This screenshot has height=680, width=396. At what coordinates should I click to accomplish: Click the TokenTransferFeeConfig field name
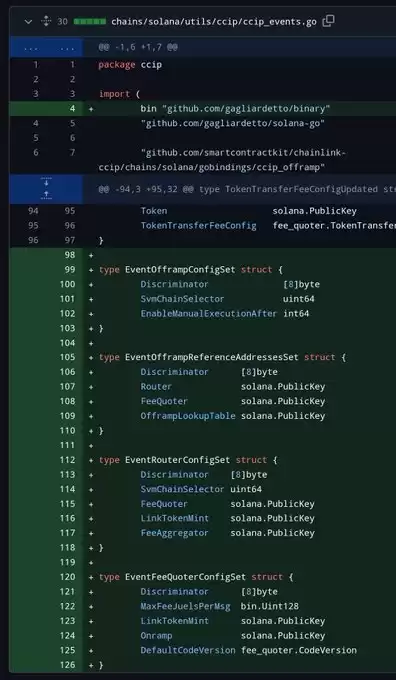pos(198,226)
